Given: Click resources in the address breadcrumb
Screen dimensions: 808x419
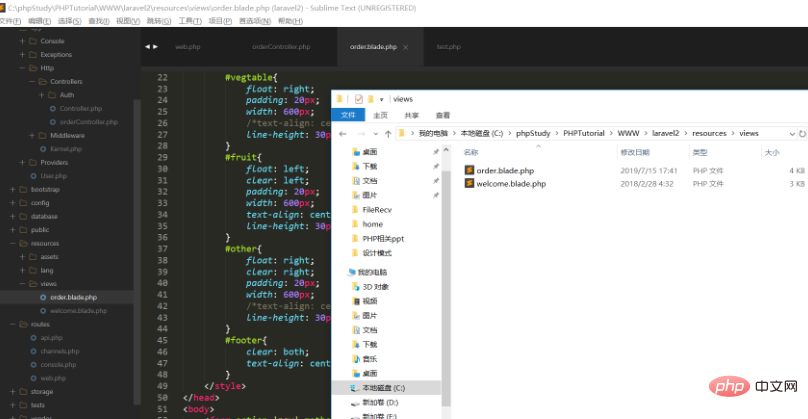Looking at the screenshot, I should tap(709, 133).
